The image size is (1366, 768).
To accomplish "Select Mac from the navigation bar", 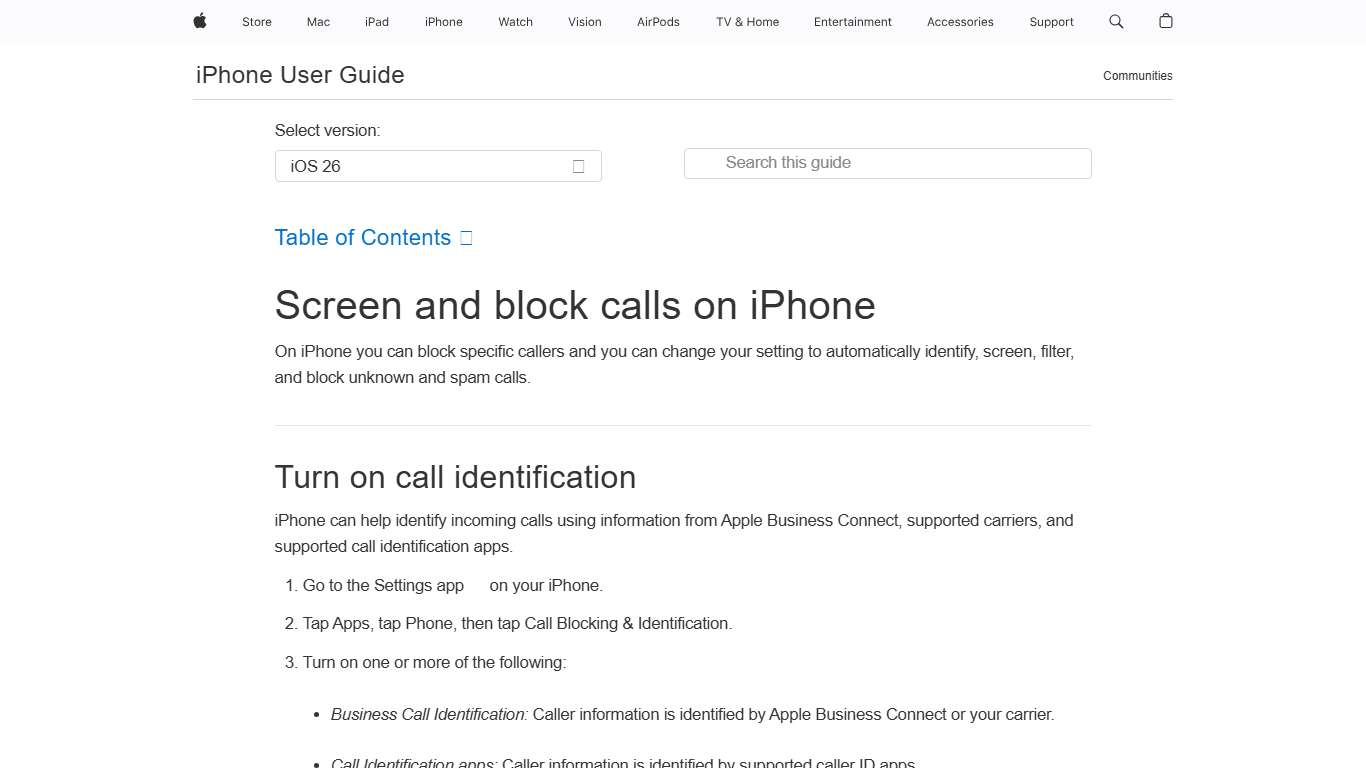I will (x=317, y=21).
